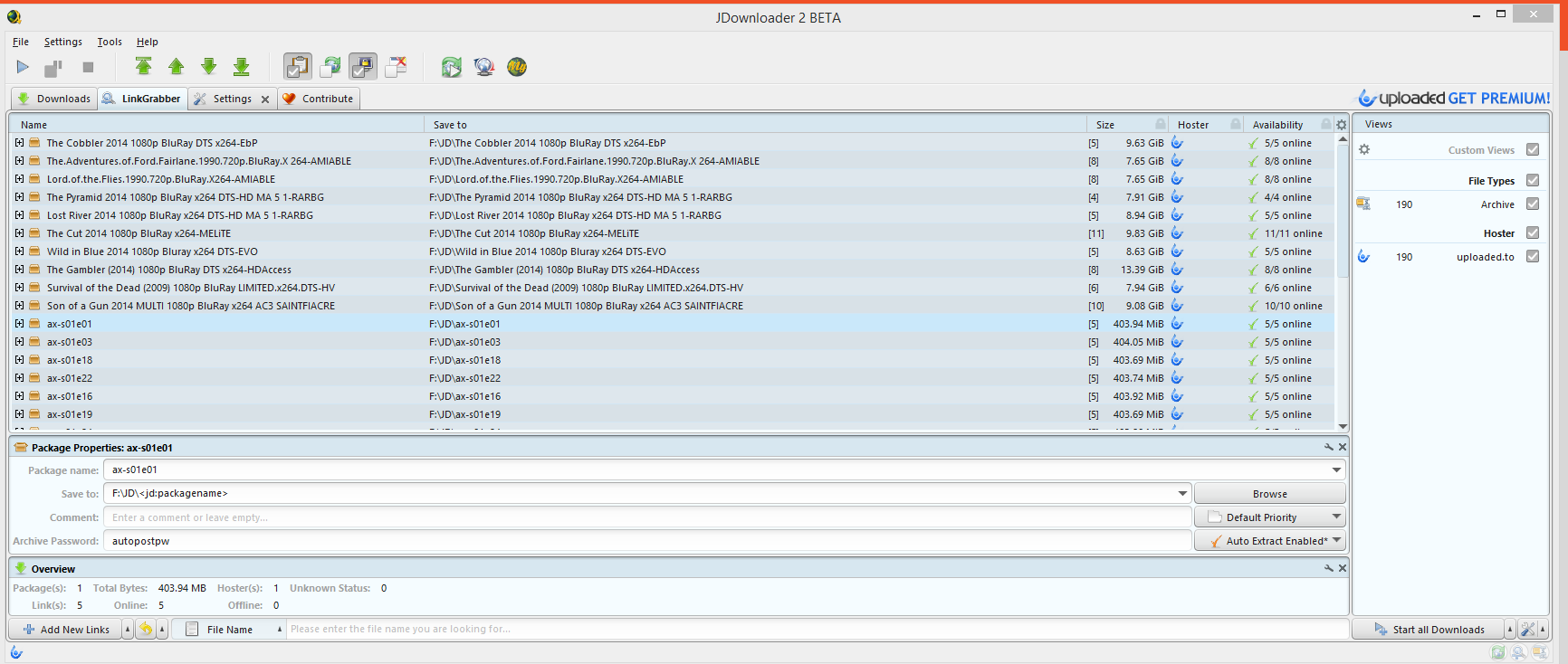Sort by the Name column header
The width and height of the screenshot is (1568, 664).
pyautogui.click(x=217, y=125)
